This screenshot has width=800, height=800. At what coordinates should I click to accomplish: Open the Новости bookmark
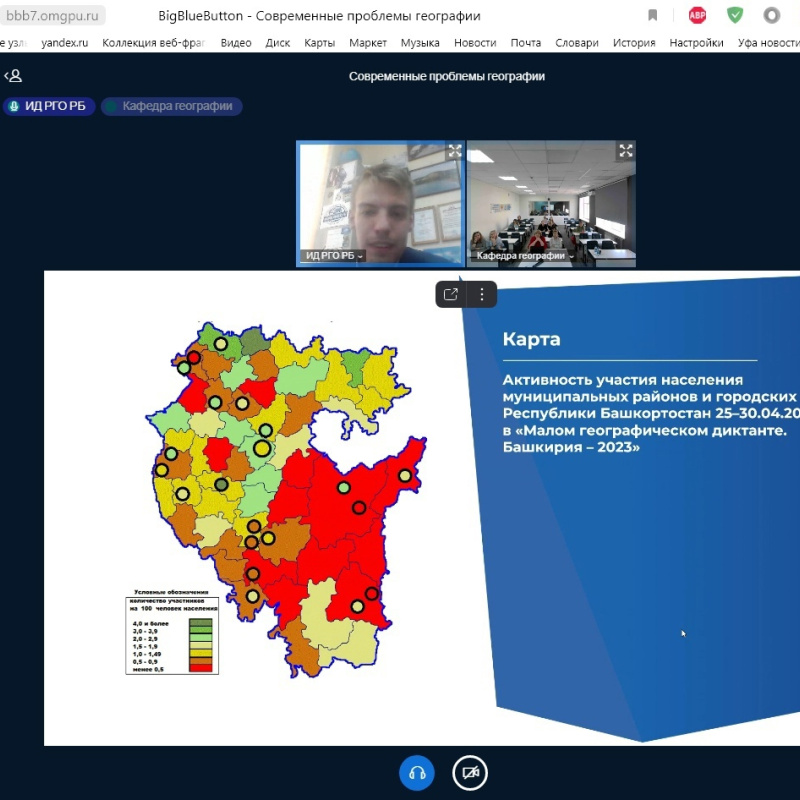pyautogui.click(x=475, y=43)
